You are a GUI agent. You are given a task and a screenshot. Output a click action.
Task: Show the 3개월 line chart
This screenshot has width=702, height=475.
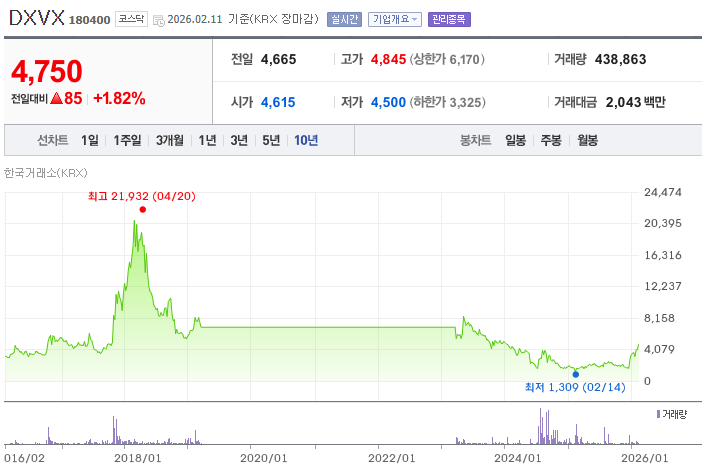click(170, 140)
